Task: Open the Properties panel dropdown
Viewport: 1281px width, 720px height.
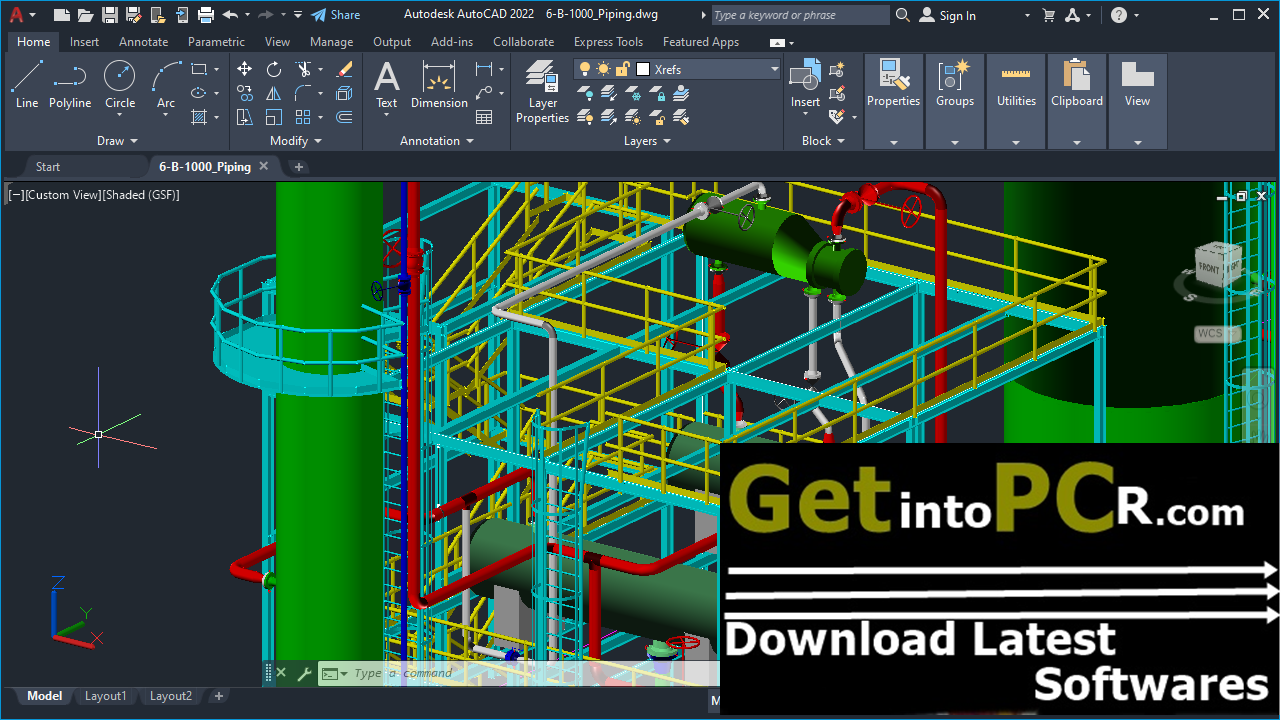Action: [x=893, y=143]
